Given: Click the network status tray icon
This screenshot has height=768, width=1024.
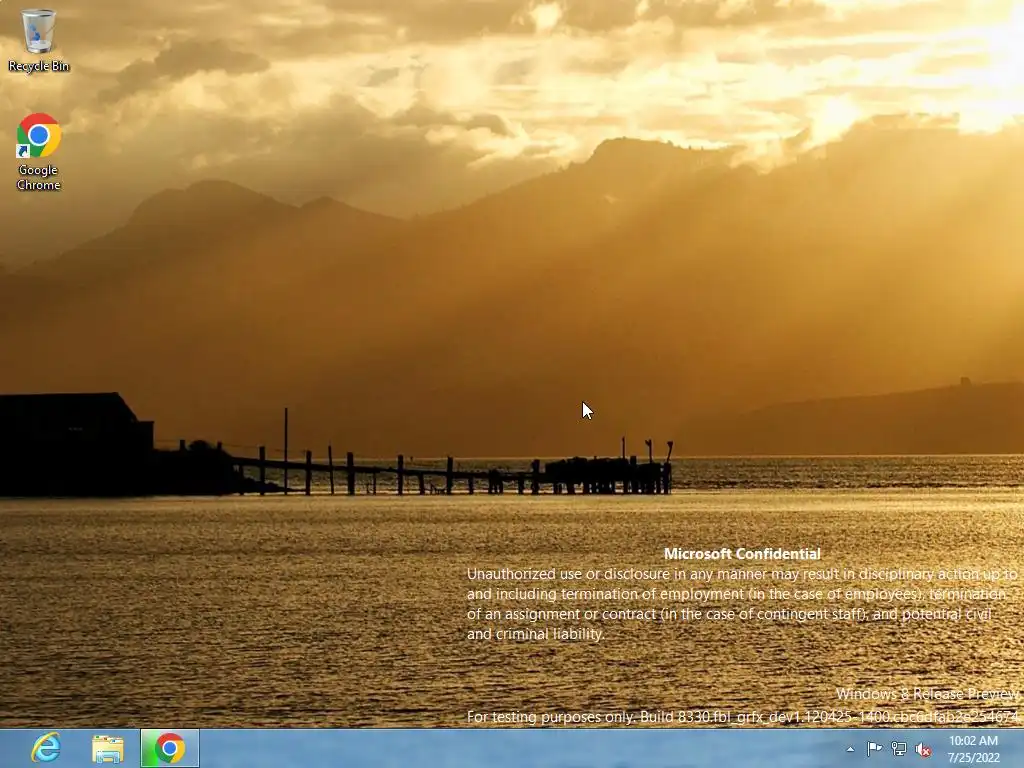Looking at the screenshot, I should click(x=899, y=749).
